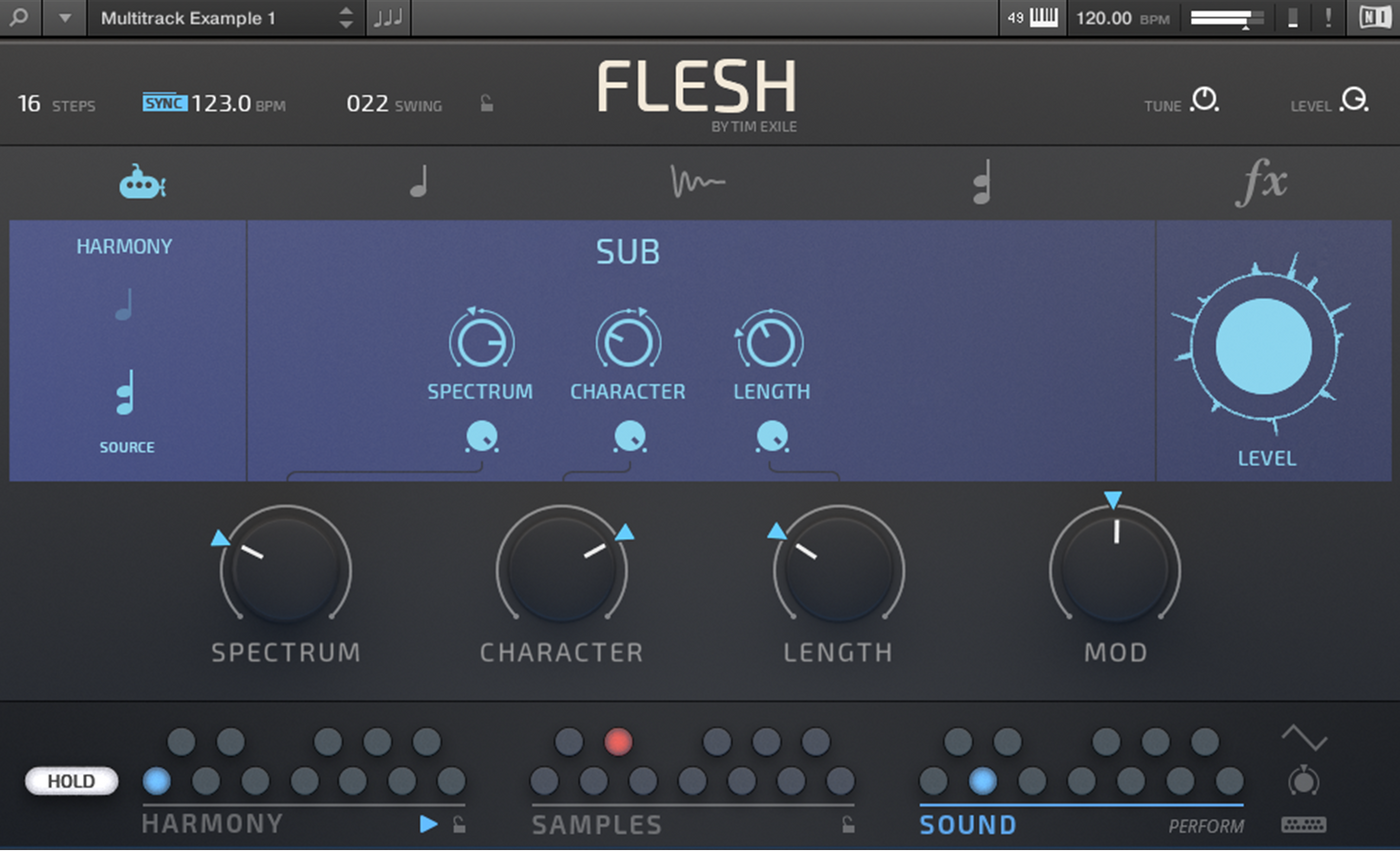Click the HARMONY label at the bottom
The width and height of the screenshot is (1400, 857).
pos(213,824)
